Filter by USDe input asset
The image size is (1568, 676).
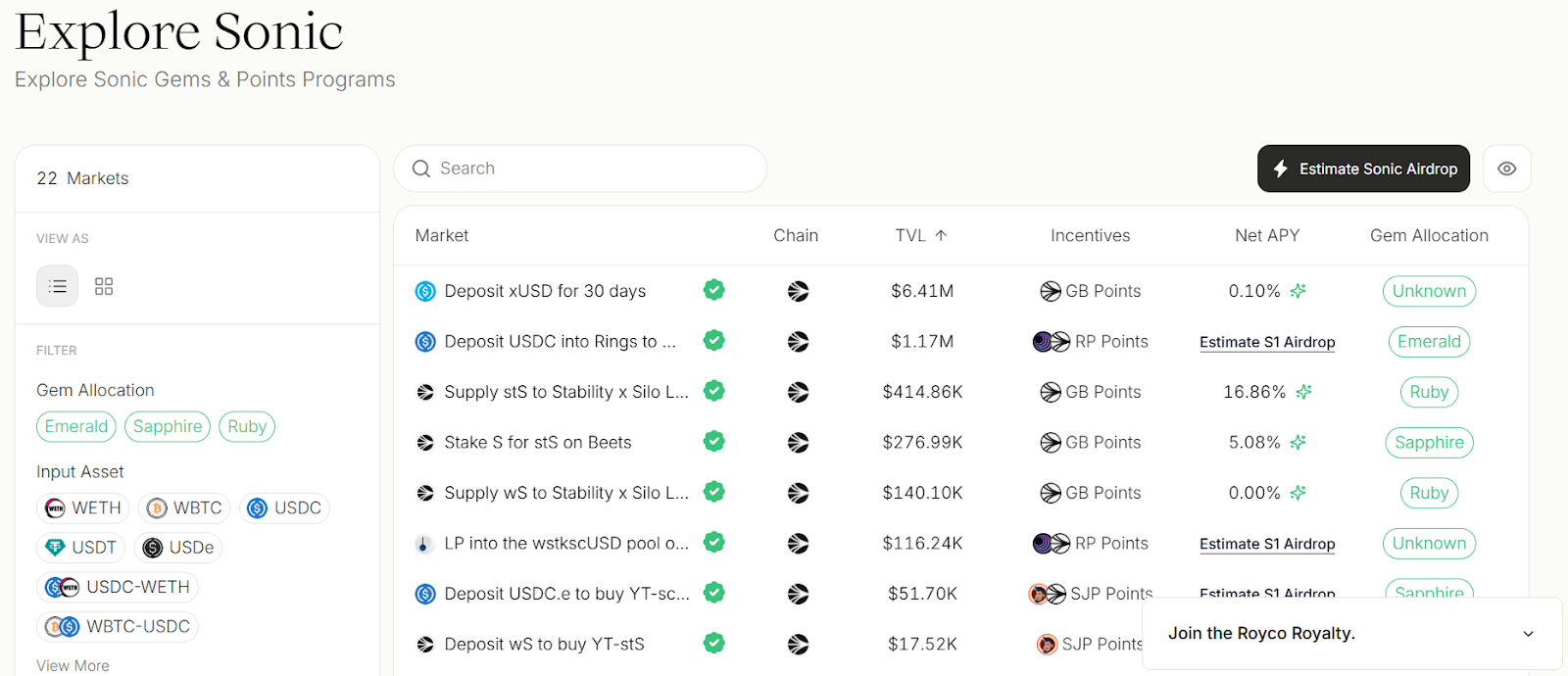(x=178, y=547)
